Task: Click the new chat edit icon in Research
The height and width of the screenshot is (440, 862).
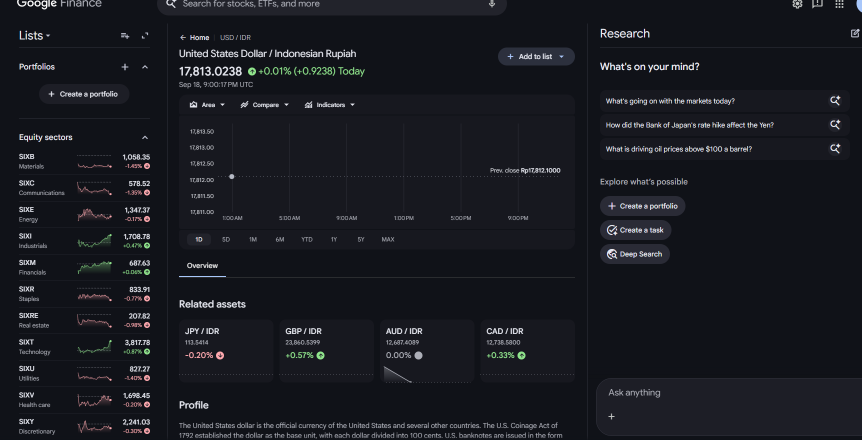Action: 855,34
